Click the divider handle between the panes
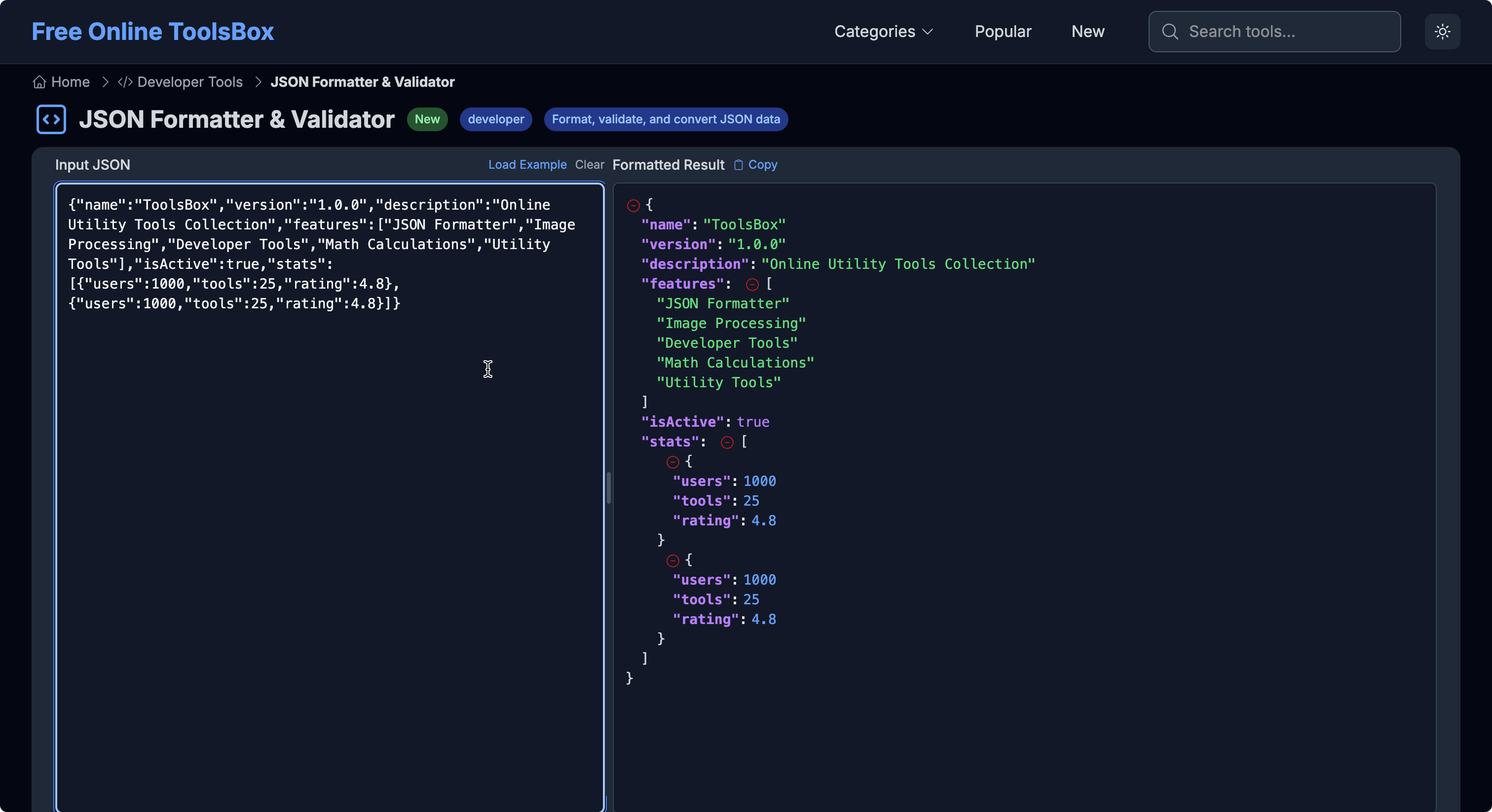 coord(608,488)
